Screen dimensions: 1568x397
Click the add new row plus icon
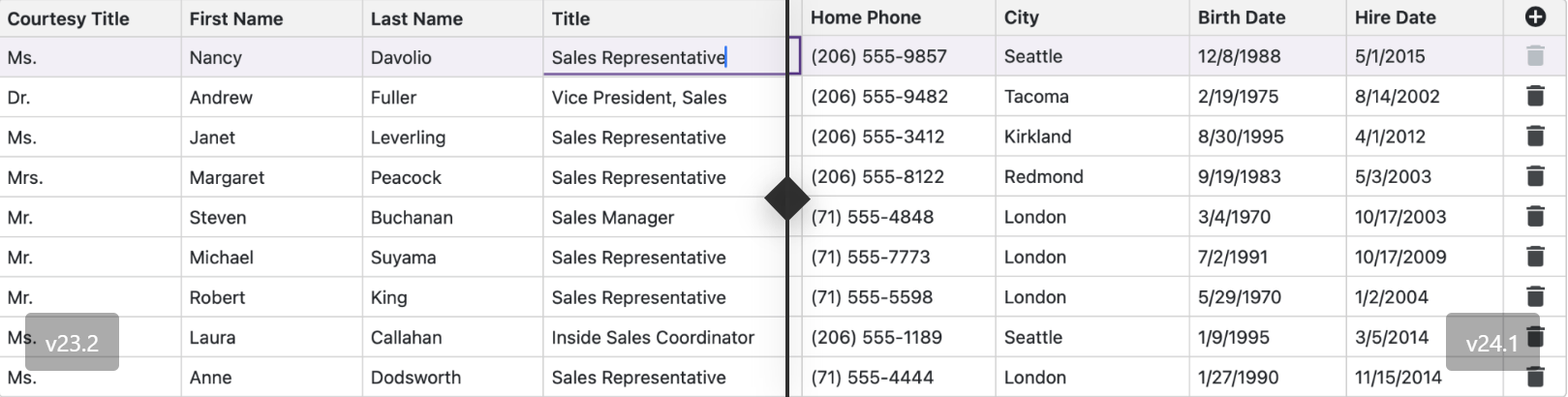(x=1535, y=17)
